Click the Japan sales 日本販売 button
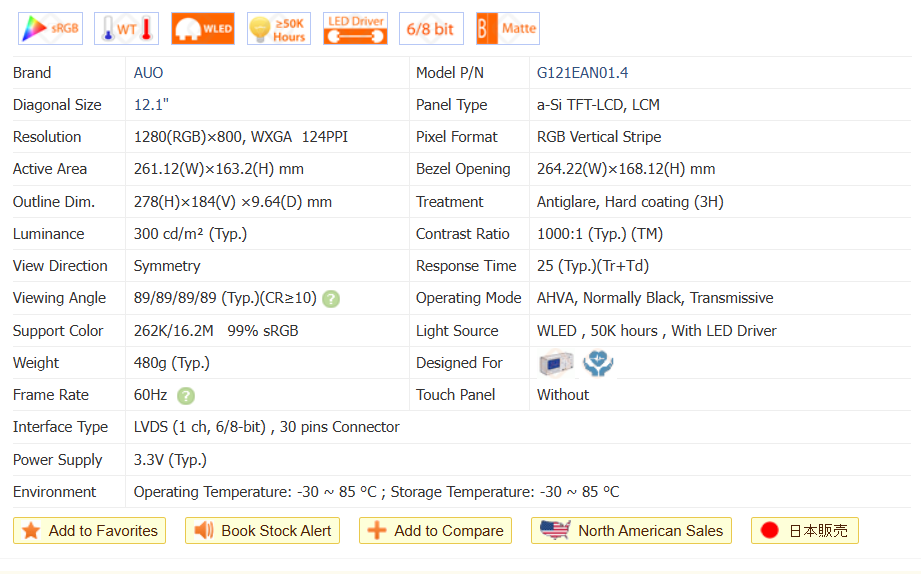The width and height of the screenshot is (921, 574). pyautogui.click(x=804, y=531)
